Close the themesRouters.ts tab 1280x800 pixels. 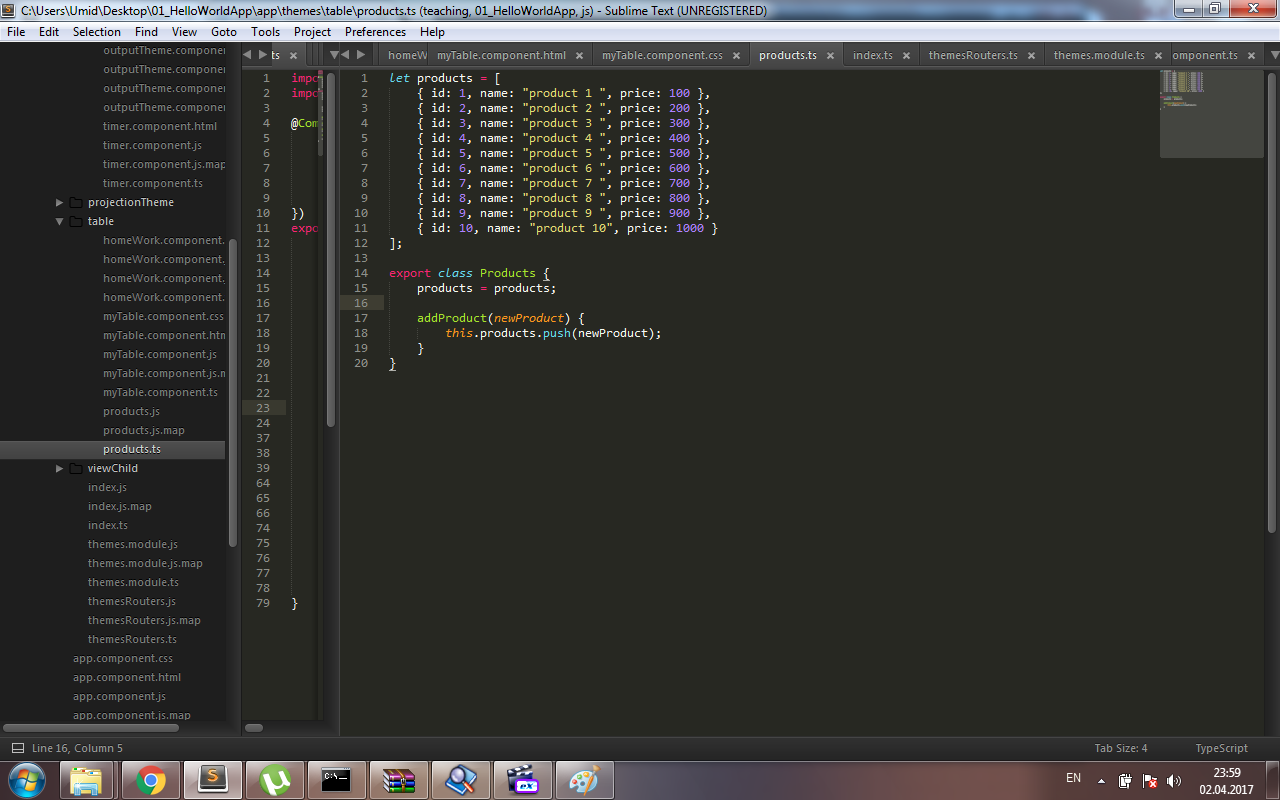pos(1031,55)
